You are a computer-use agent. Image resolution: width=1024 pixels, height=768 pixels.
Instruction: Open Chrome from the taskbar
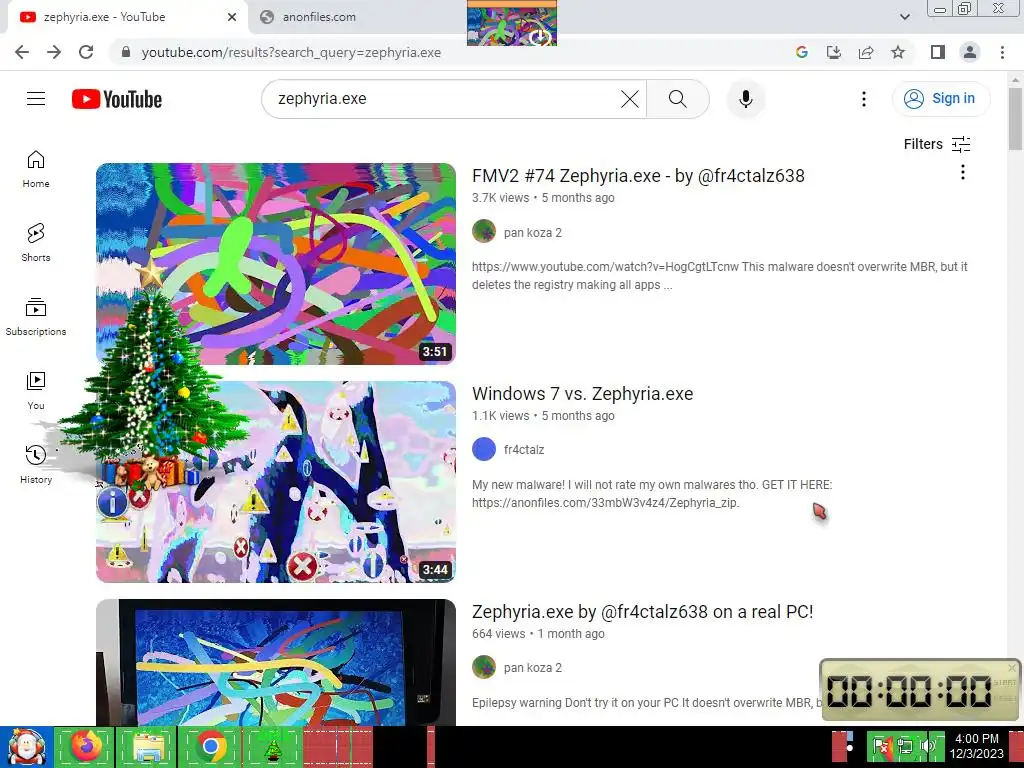pyautogui.click(x=210, y=746)
